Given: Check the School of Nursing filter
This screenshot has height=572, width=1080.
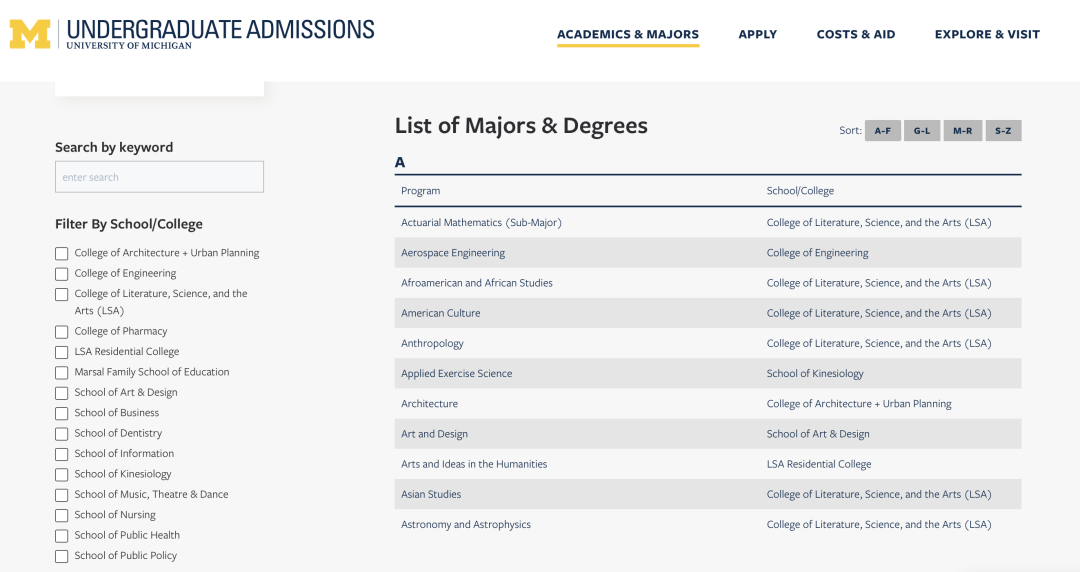Looking at the screenshot, I should coord(62,515).
